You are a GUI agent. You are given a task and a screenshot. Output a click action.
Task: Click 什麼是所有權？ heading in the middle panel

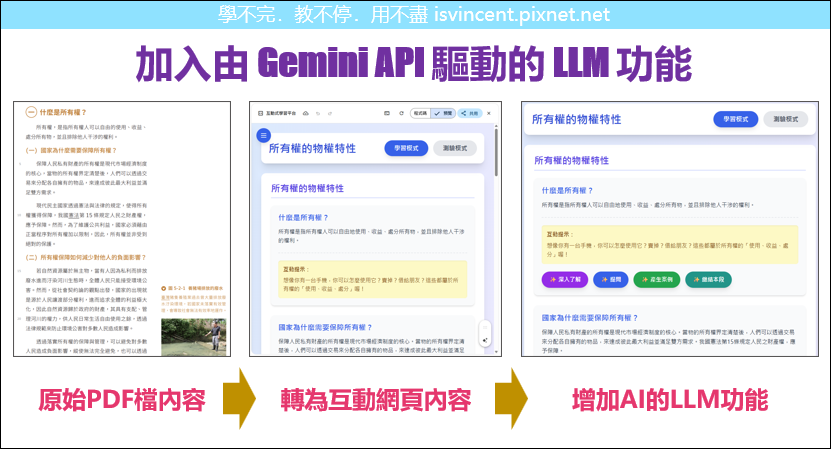[303, 217]
